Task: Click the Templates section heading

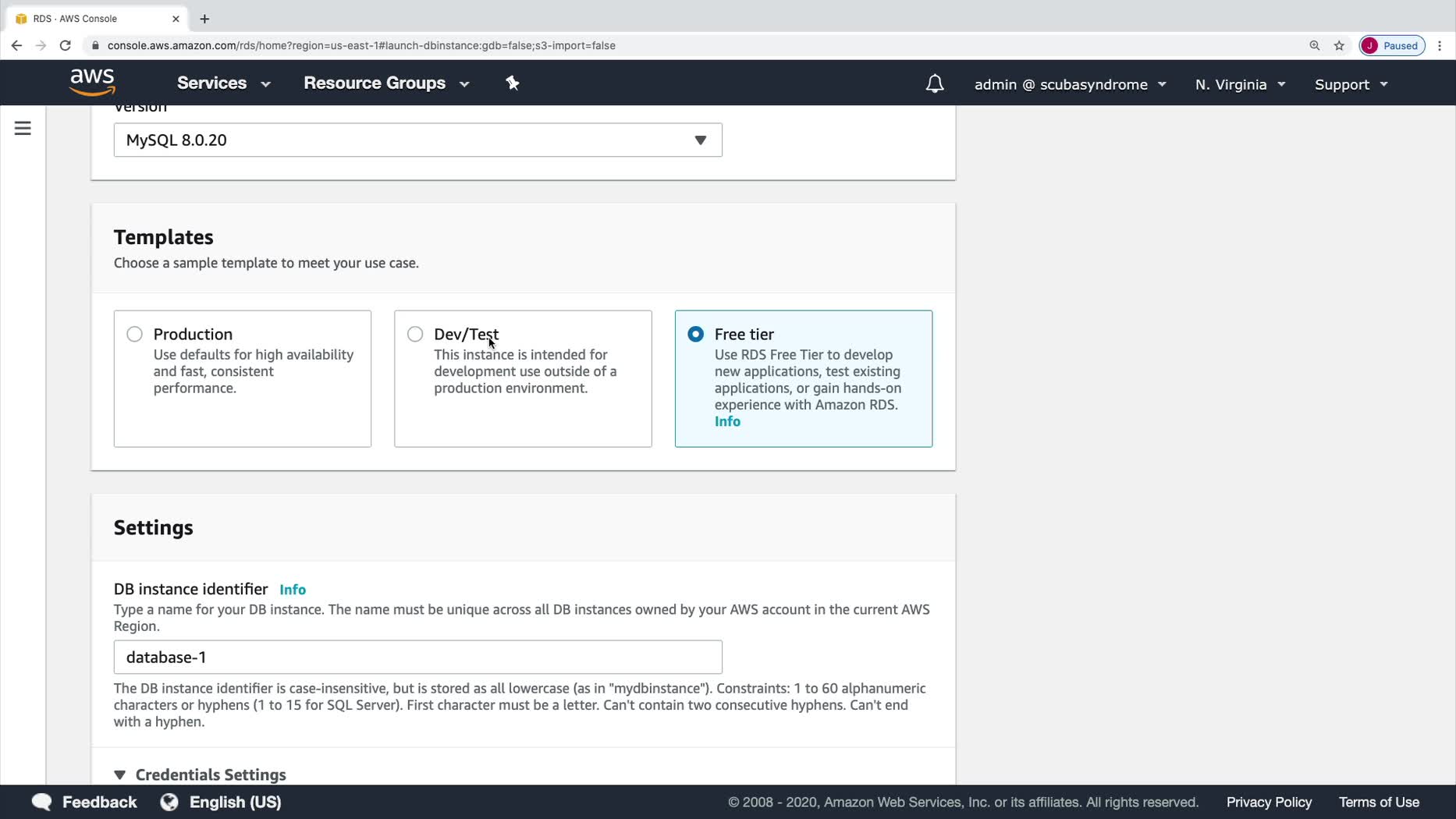Action: 164,237
